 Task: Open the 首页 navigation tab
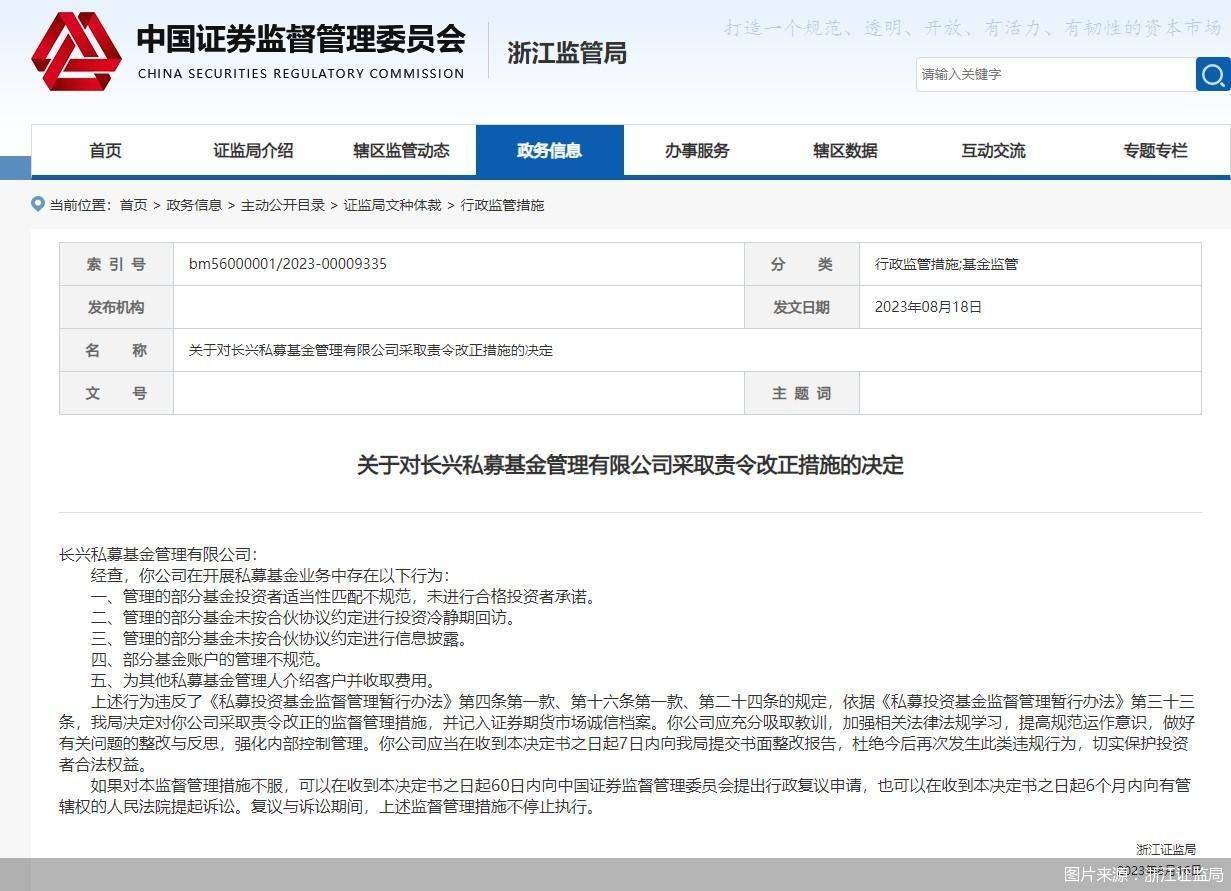[105, 151]
